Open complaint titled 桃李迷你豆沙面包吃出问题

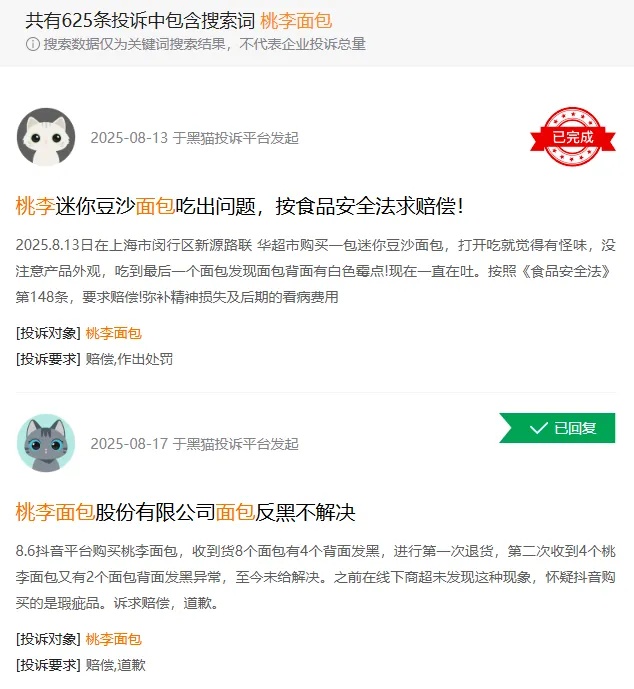pyautogui.click(x=239, y=206)
